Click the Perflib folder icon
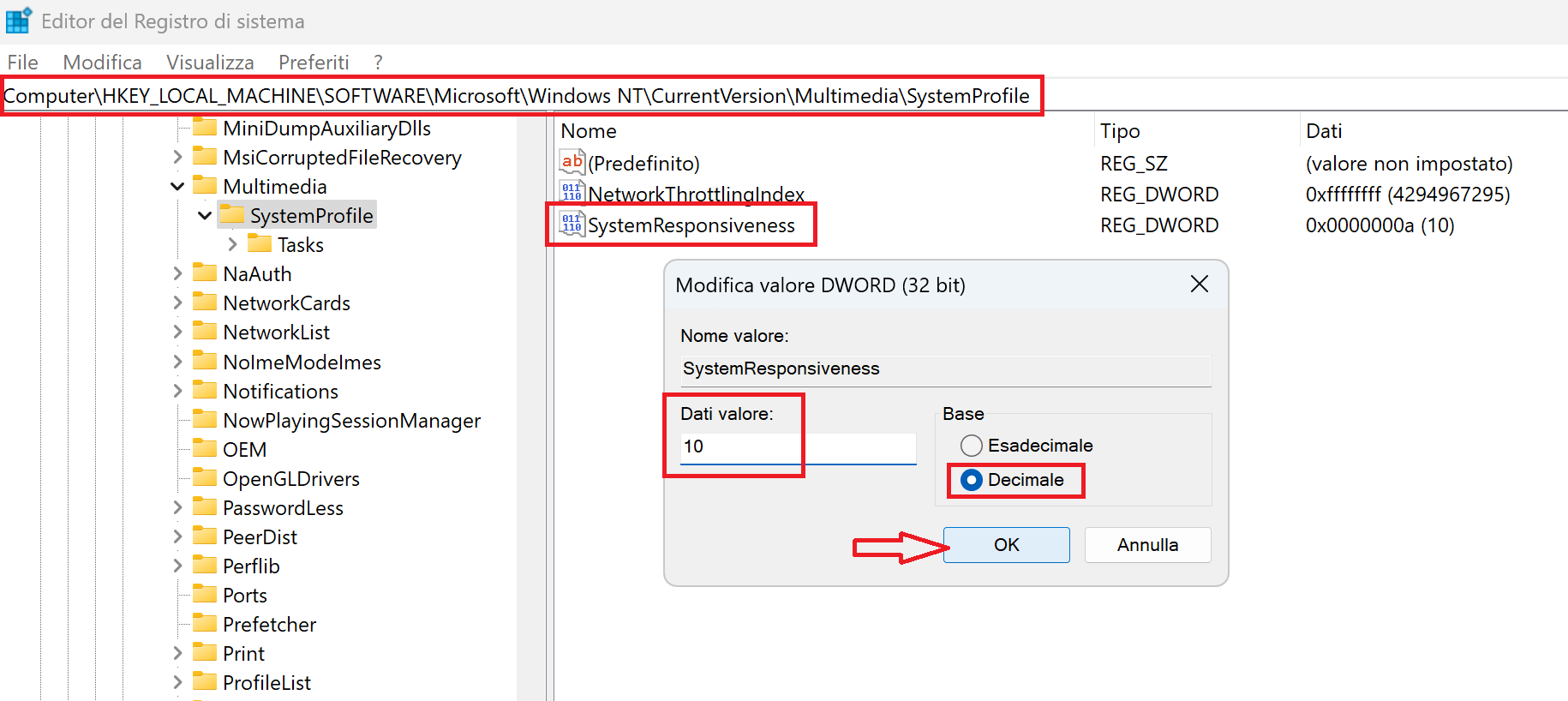This screenshot has height=701, width=1568. coord(205,566)
